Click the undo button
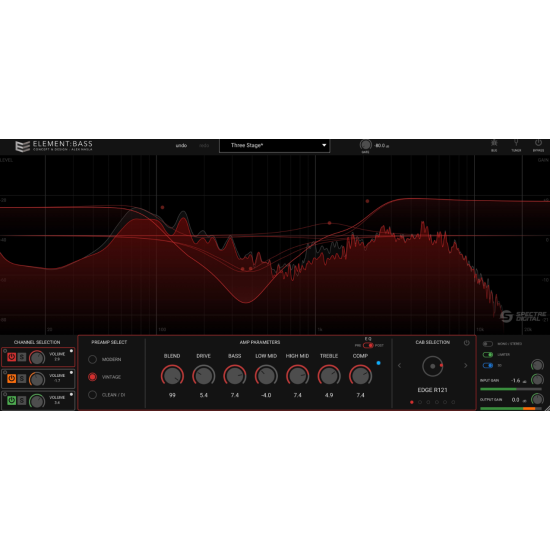Image resolution: width=550 pixels, height=550 pixels. (x=181, y=145)
